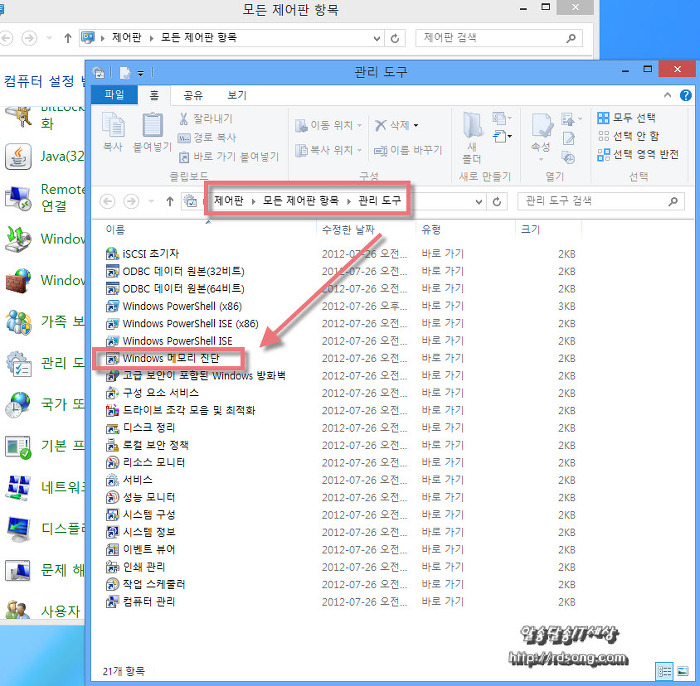Switch to the large icons view button
700x686 pixels.
click(x=683, y=670)
